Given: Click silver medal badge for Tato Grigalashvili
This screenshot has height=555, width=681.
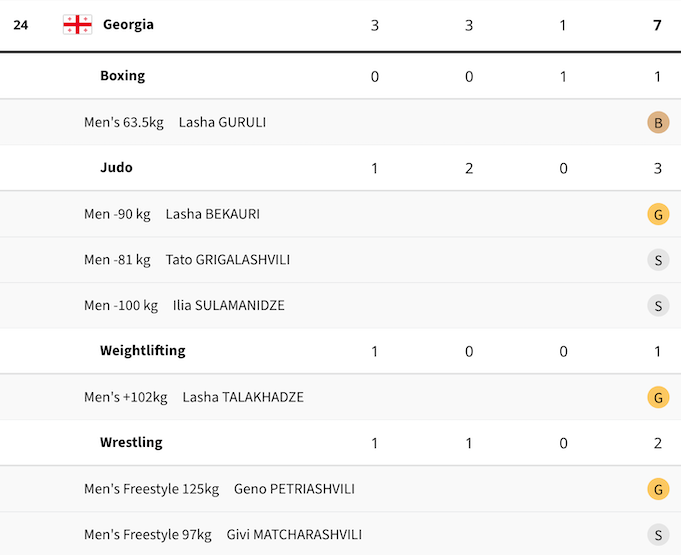Looking at the screenshot, I should 657,260.
